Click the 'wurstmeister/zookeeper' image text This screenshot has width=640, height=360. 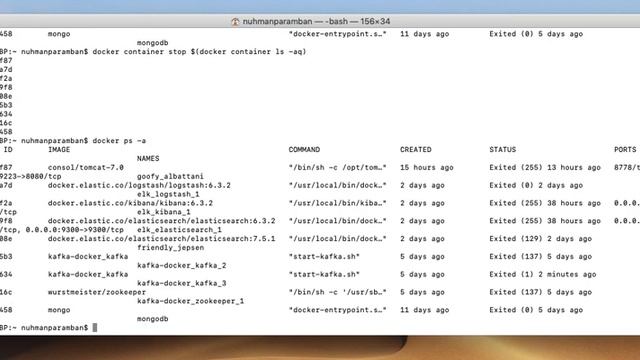pos(97,293)
